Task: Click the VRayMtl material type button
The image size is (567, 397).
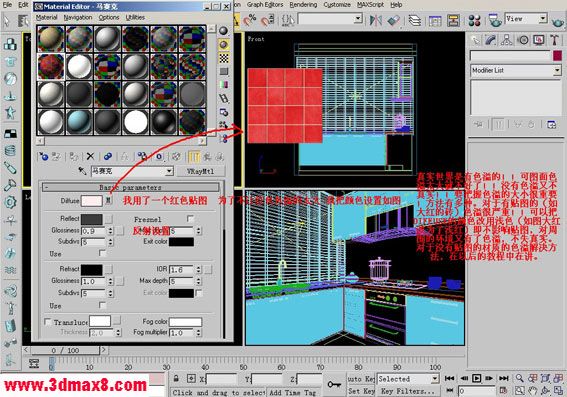Action: (x=201, y=171)
